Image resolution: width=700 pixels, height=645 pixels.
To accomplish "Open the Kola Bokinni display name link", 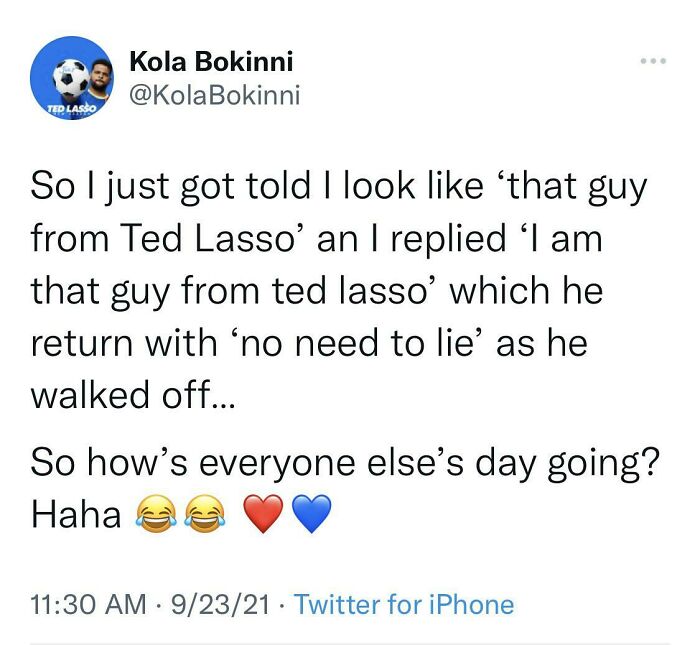I will tap(211, 62).
